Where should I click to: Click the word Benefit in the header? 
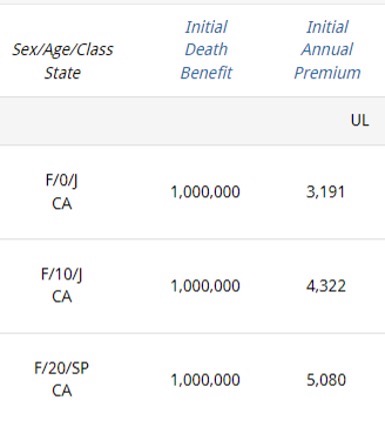pyautogui.click(x=206, y=73)
